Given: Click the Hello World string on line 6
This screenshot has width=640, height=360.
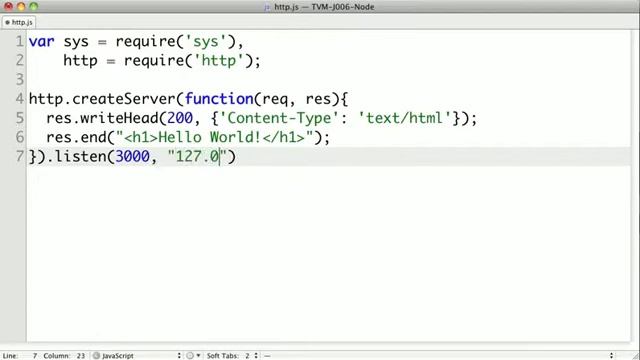Looking at the screenshot, I should pyautogui.click(x=214, y=137).
